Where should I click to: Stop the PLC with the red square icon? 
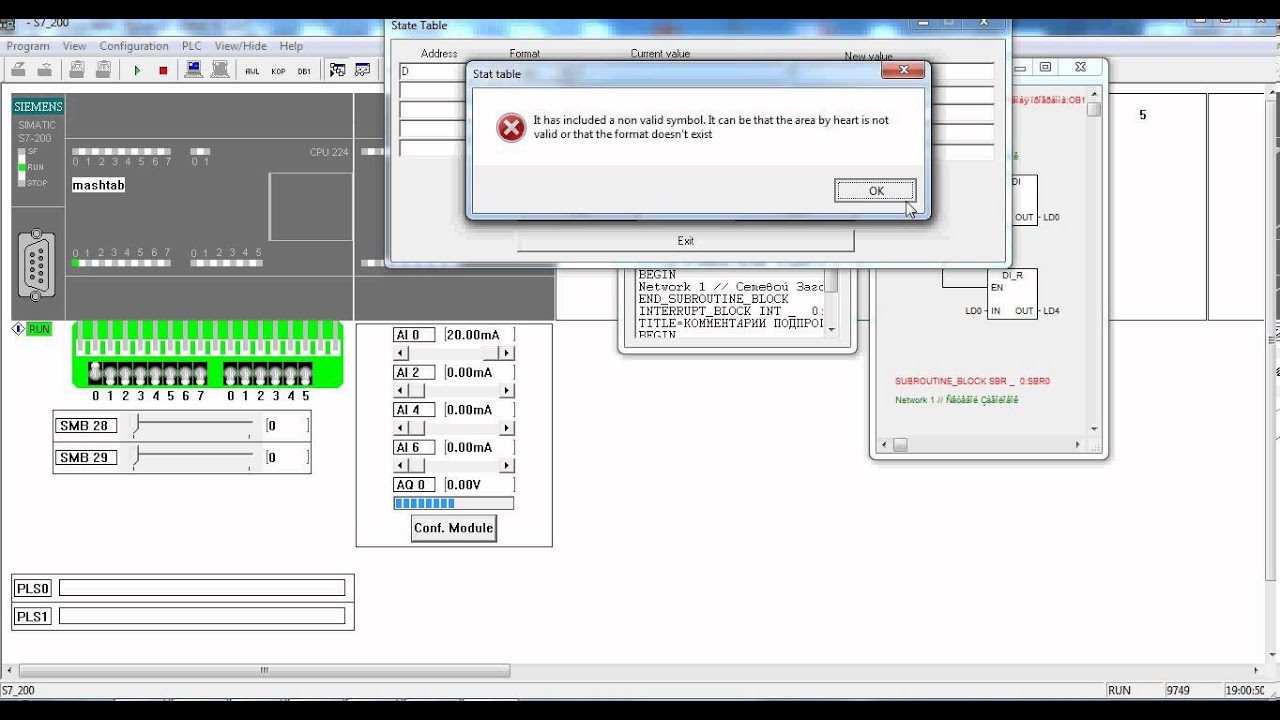163,70
